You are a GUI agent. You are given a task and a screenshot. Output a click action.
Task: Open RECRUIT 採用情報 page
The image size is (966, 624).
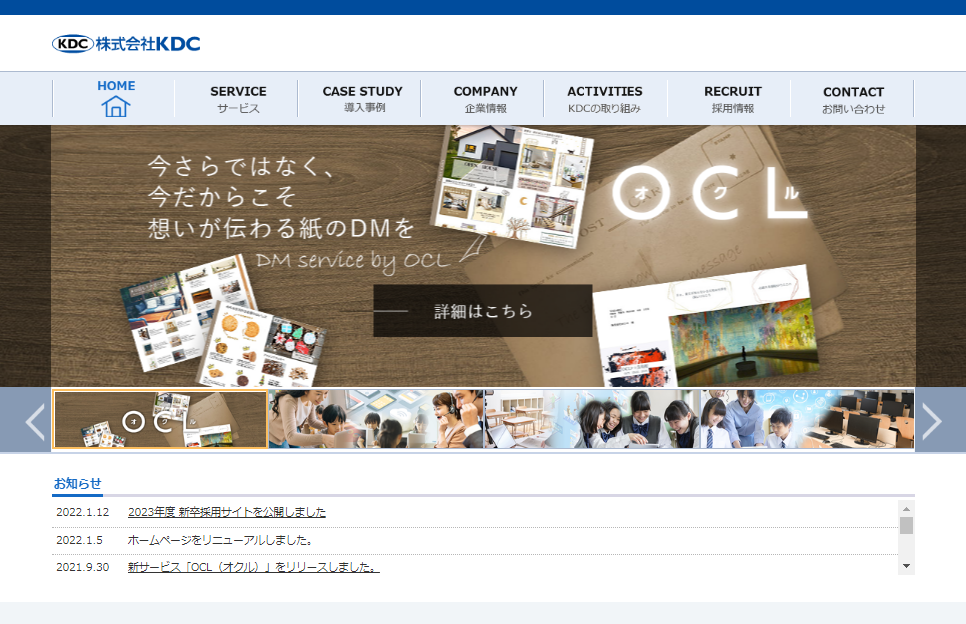coord(733,99)
